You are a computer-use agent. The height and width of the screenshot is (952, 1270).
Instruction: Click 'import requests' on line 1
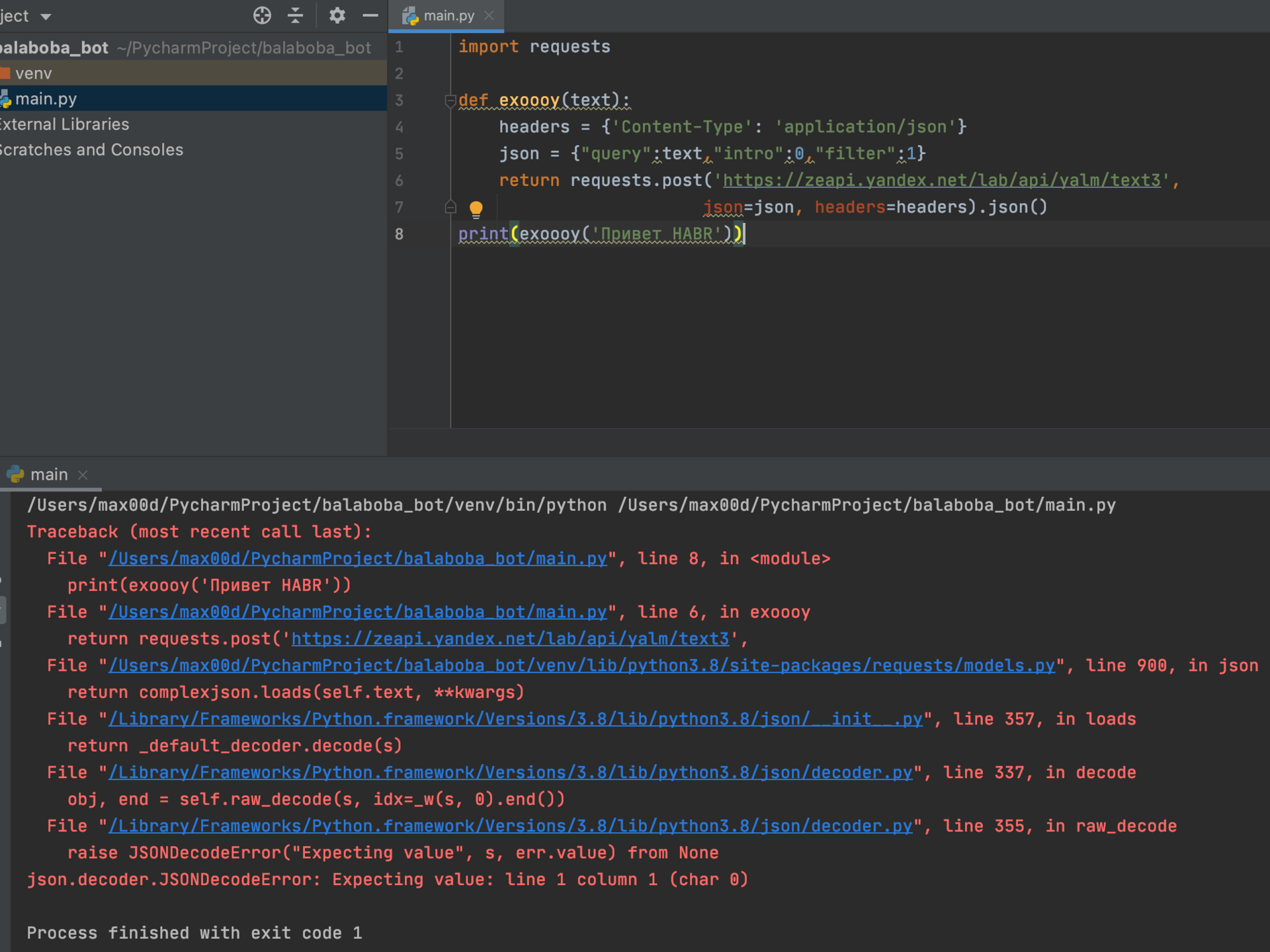534,47
